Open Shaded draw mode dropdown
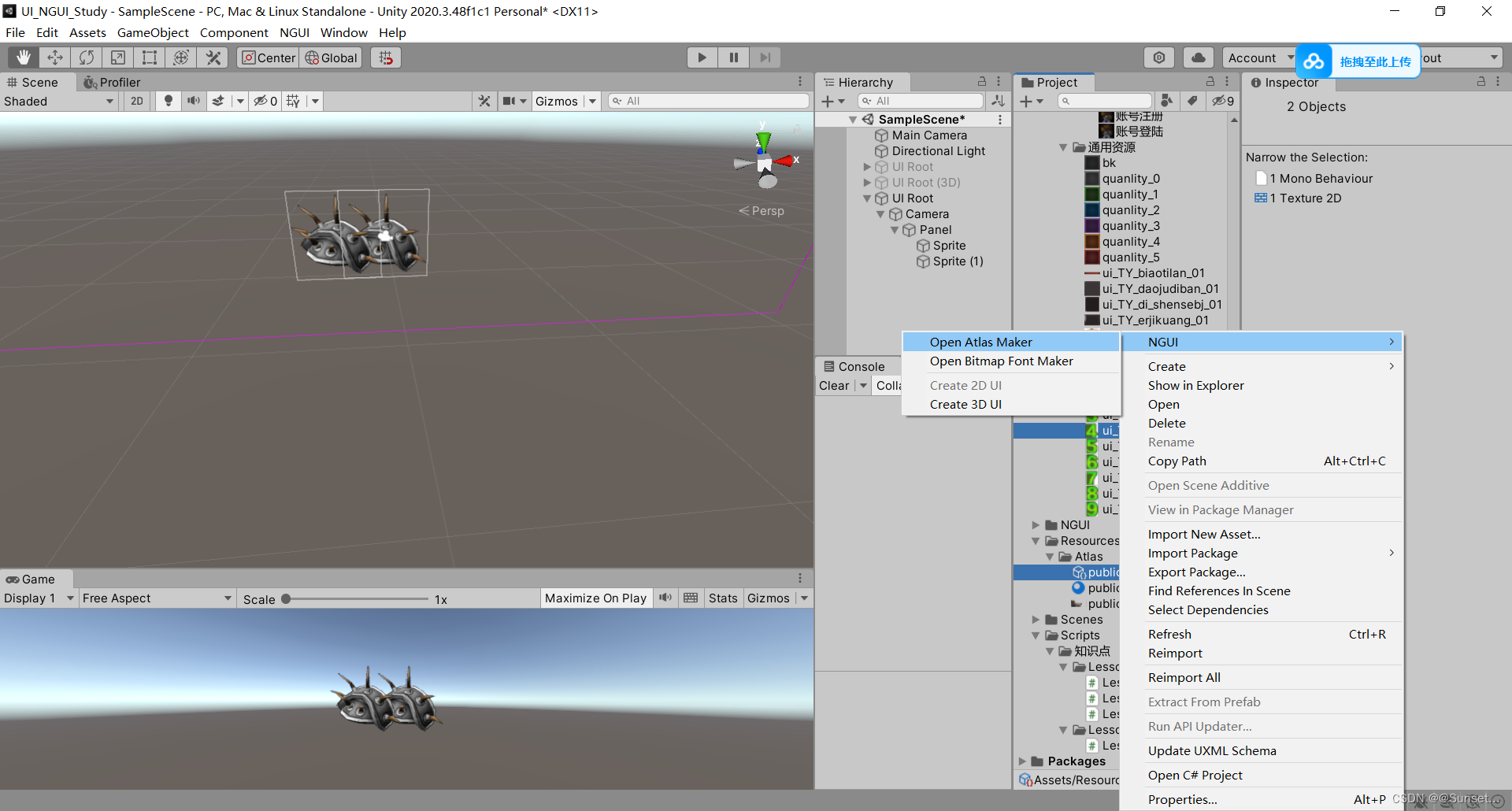This screenshot has height=811, width=1512. click(59, 101)
